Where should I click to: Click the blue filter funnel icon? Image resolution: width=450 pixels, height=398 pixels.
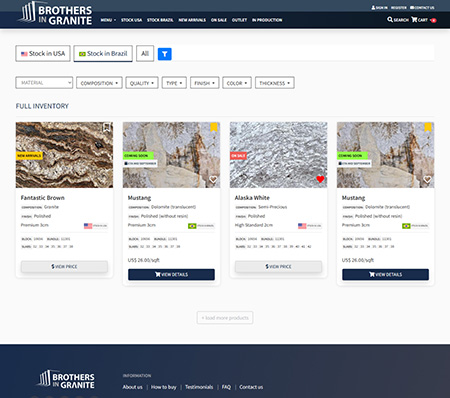click(165, 54)
